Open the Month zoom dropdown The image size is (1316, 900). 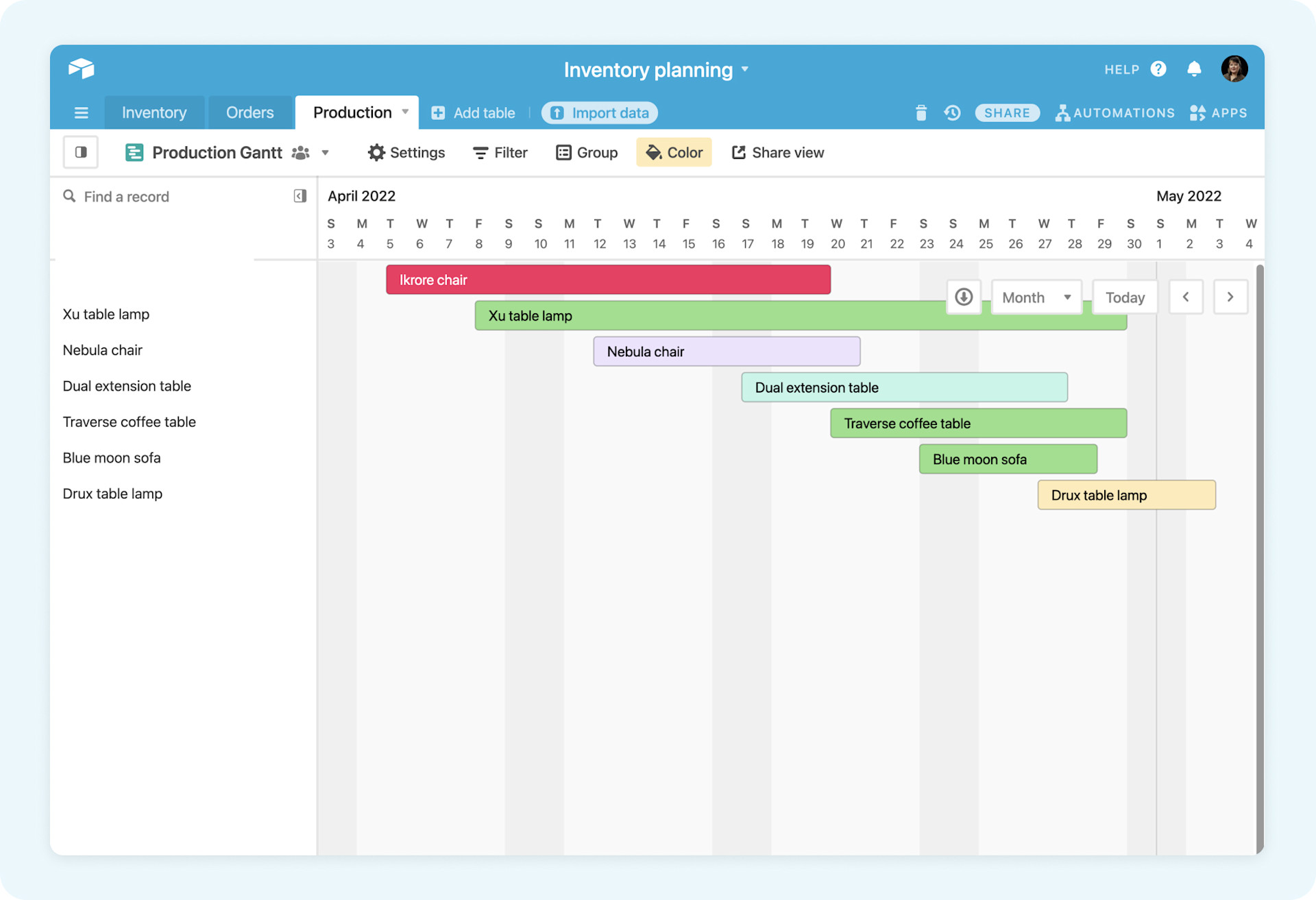point(1036,297)
